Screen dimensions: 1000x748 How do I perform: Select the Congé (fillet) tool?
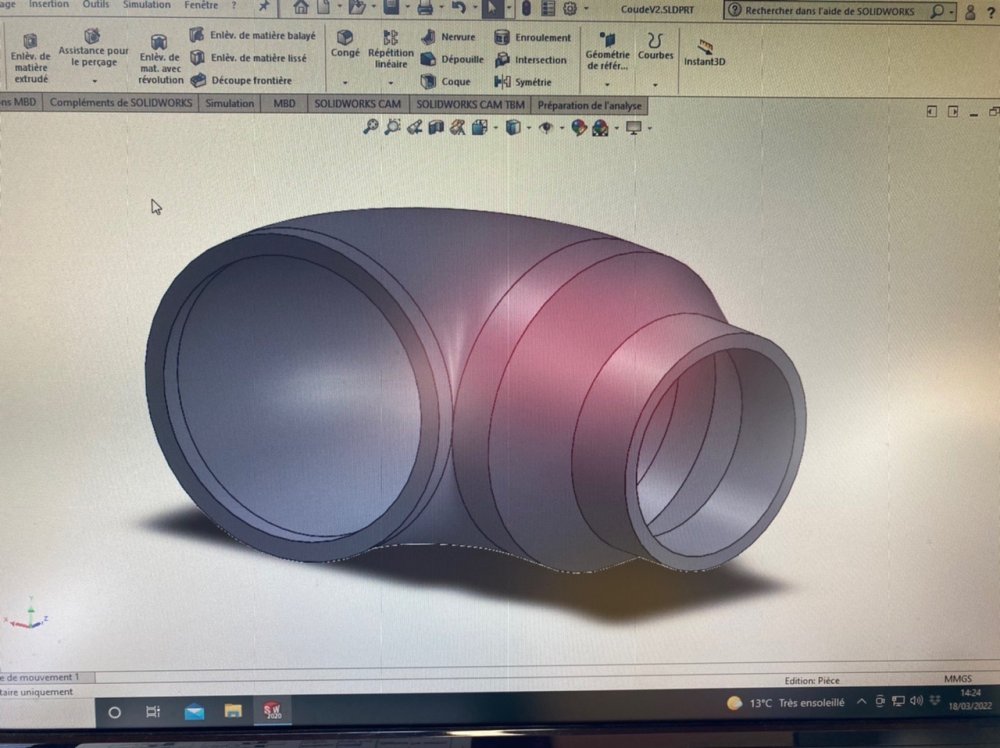tap(345, 44)
